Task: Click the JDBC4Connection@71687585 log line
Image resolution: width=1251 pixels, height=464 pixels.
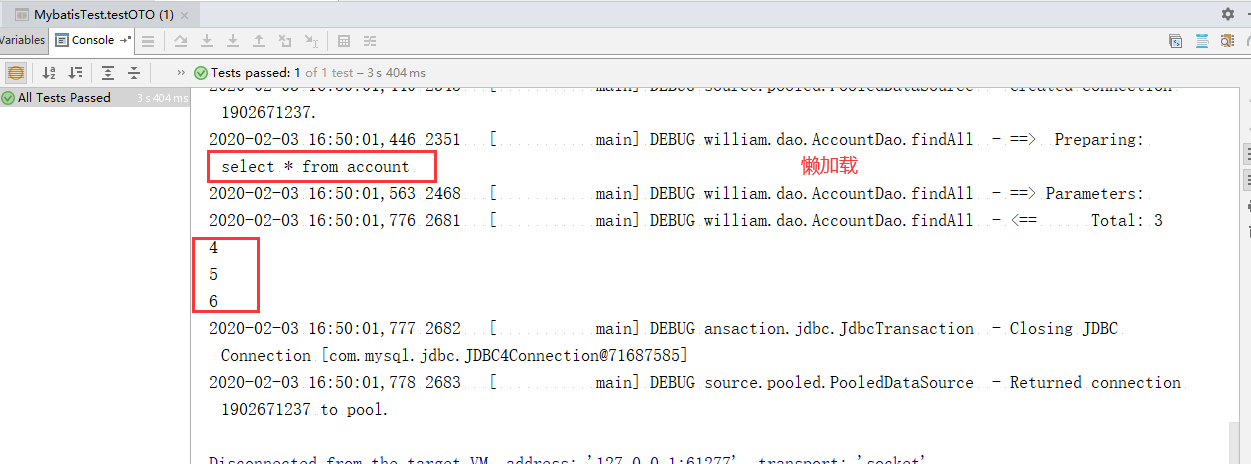Action: (454, 356)
